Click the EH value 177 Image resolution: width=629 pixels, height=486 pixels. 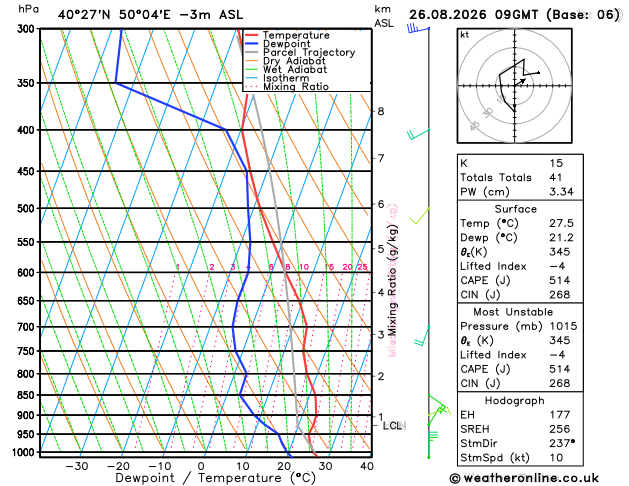(x=560, y=415)
